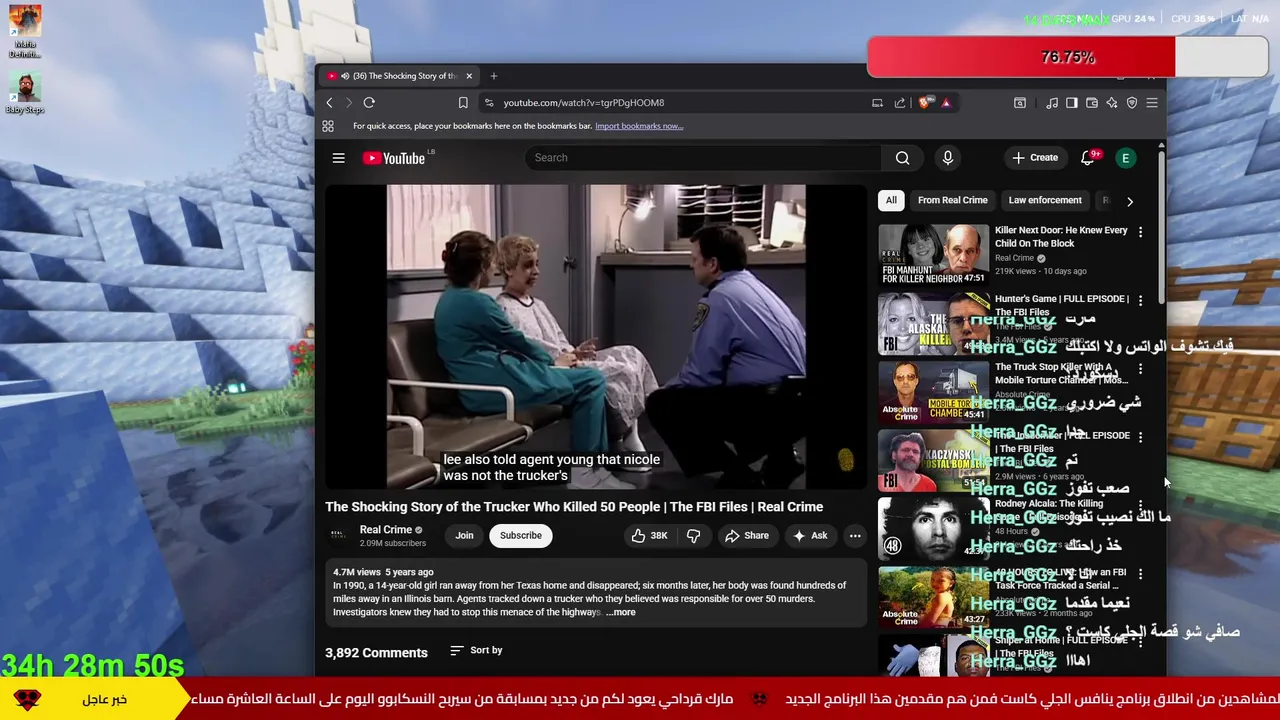Image resolution: width=1280 pixels, height=720 pixels.
Task: Bookmark this page with the bookmark icon
Action: point(463,103)
